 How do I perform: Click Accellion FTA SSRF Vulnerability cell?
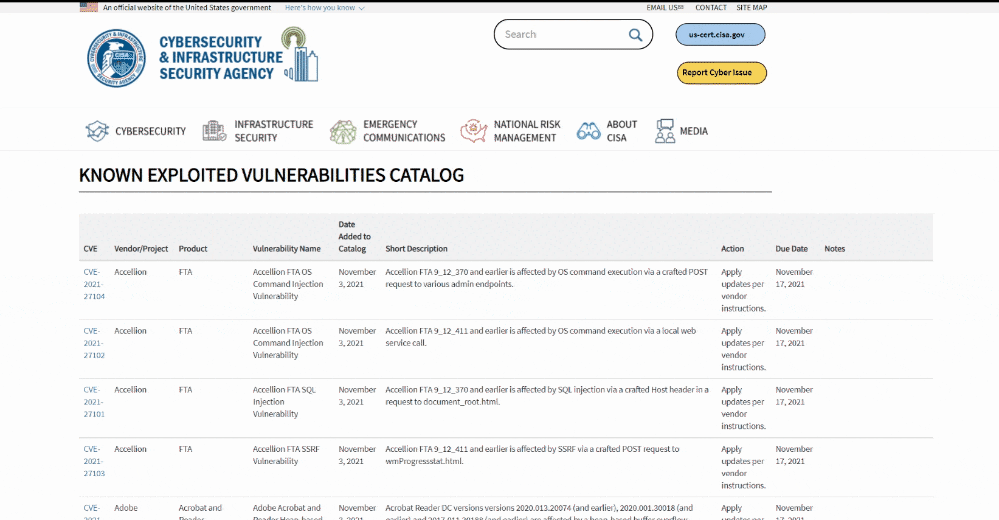pyautogui.click(x=285, y=455)
